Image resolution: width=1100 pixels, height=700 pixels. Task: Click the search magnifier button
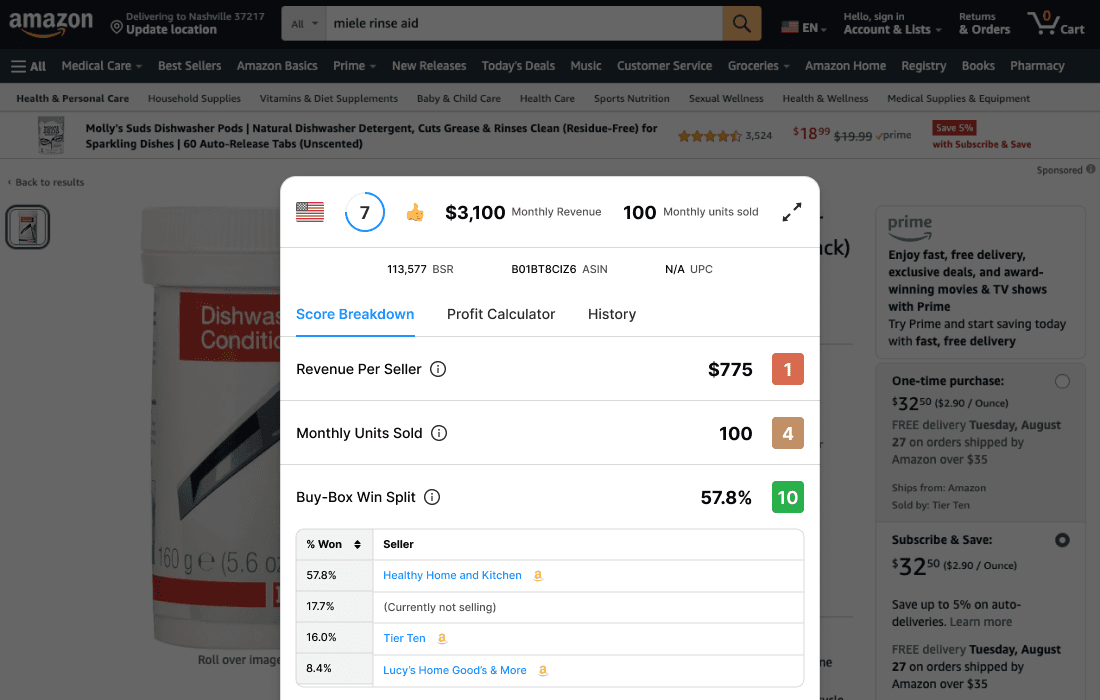pos(741,23)
